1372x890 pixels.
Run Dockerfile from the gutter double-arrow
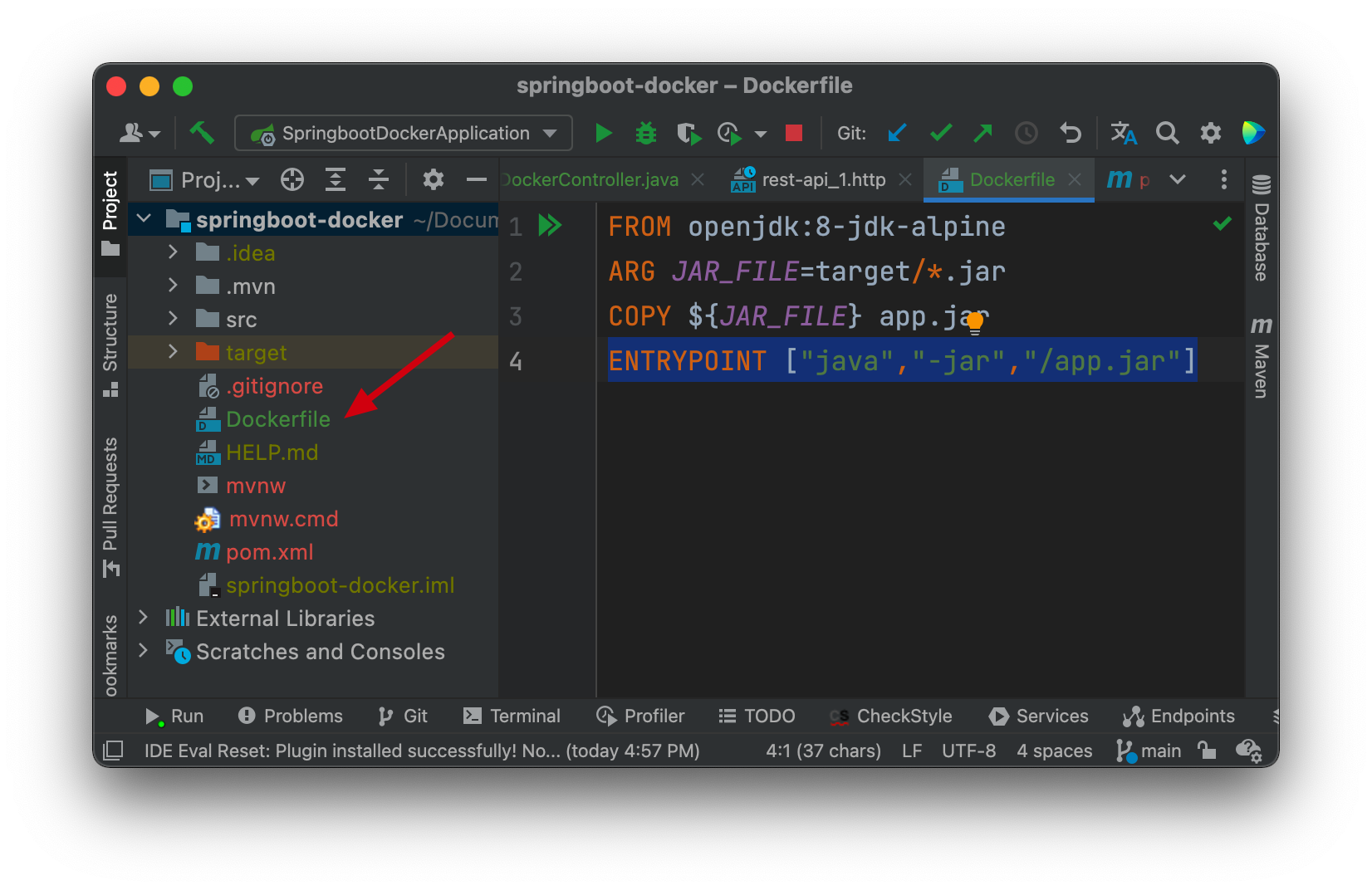pyautogui.click(x=550, y=225)
